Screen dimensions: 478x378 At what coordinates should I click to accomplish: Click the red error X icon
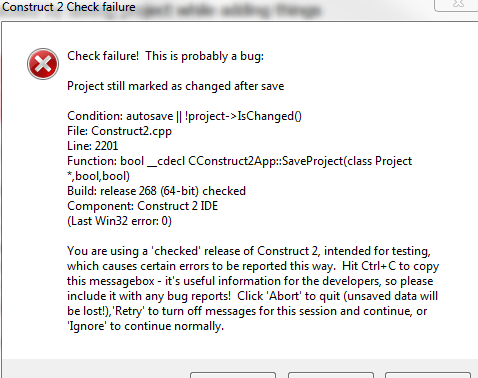coord(43,64)
